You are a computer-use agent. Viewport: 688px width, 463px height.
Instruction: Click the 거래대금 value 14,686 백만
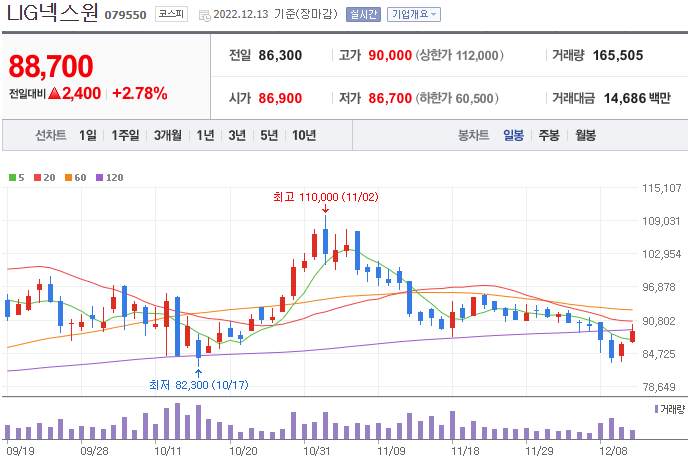(637, 98)
